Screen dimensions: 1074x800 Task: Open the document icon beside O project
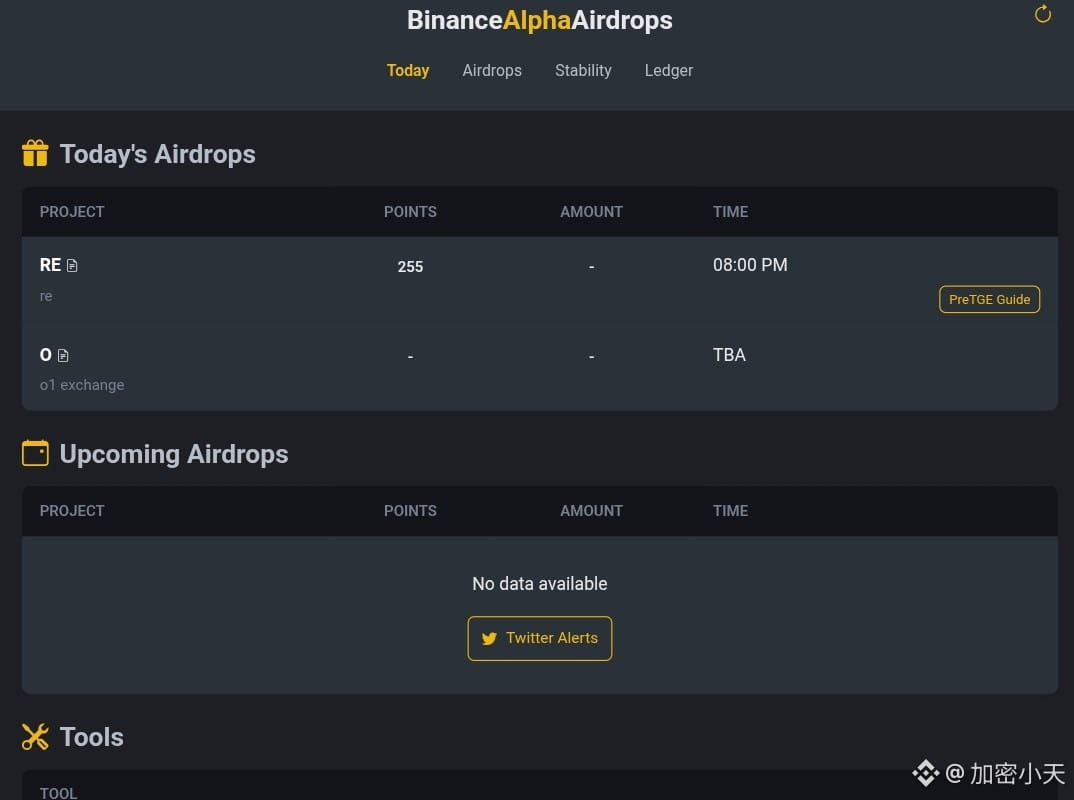(63, 355)
